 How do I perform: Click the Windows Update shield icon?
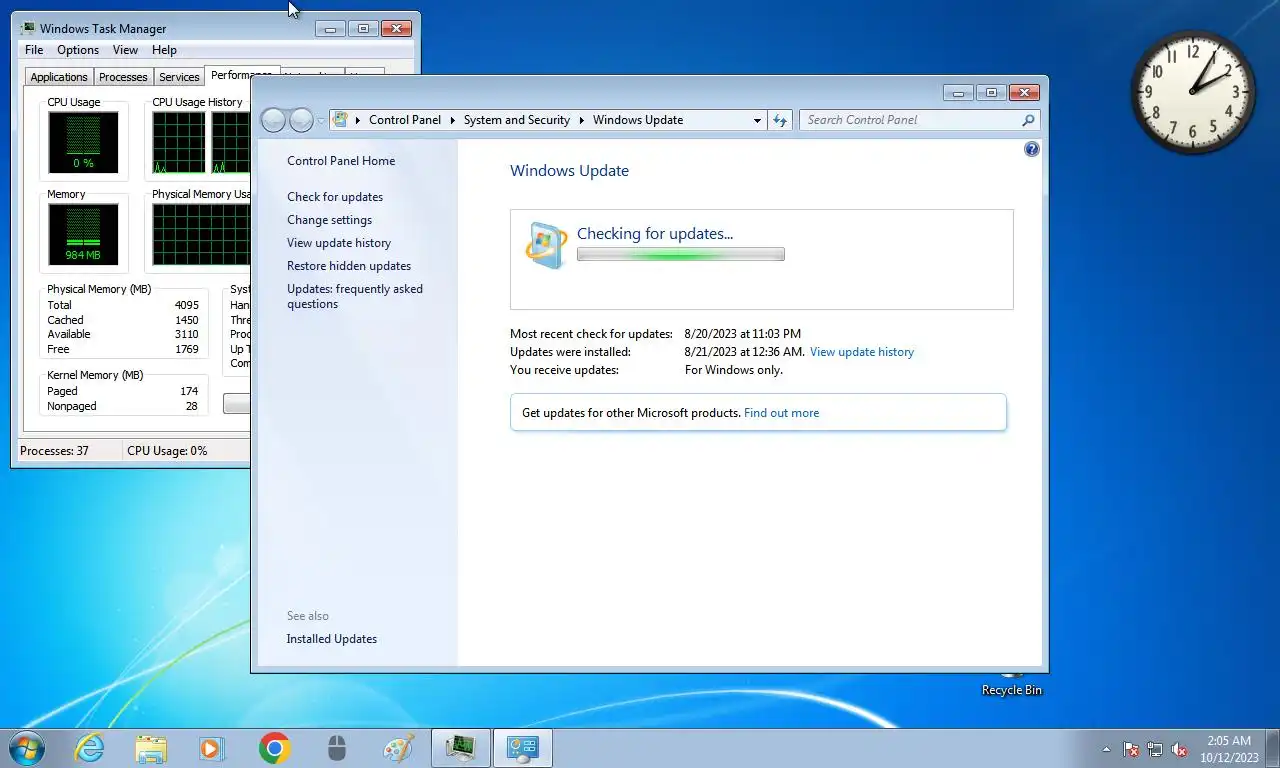pyautogui.click(x=546, y=245)
